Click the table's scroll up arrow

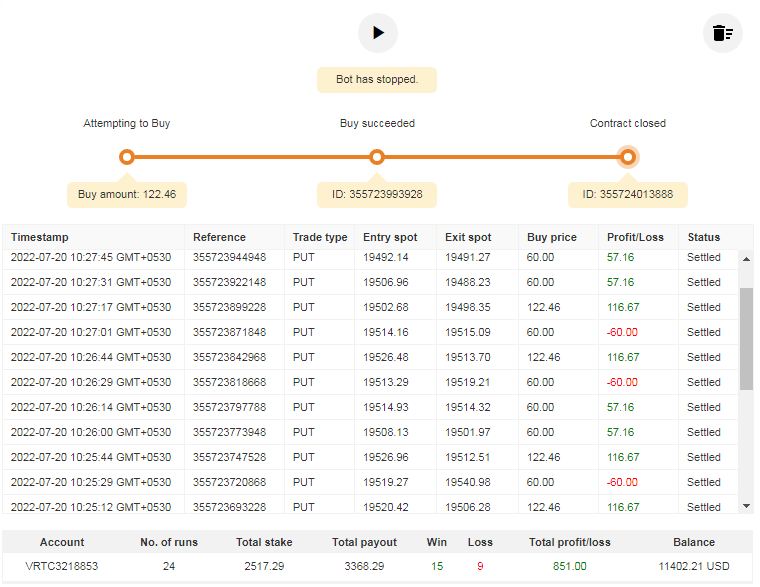tap(746, 259)
